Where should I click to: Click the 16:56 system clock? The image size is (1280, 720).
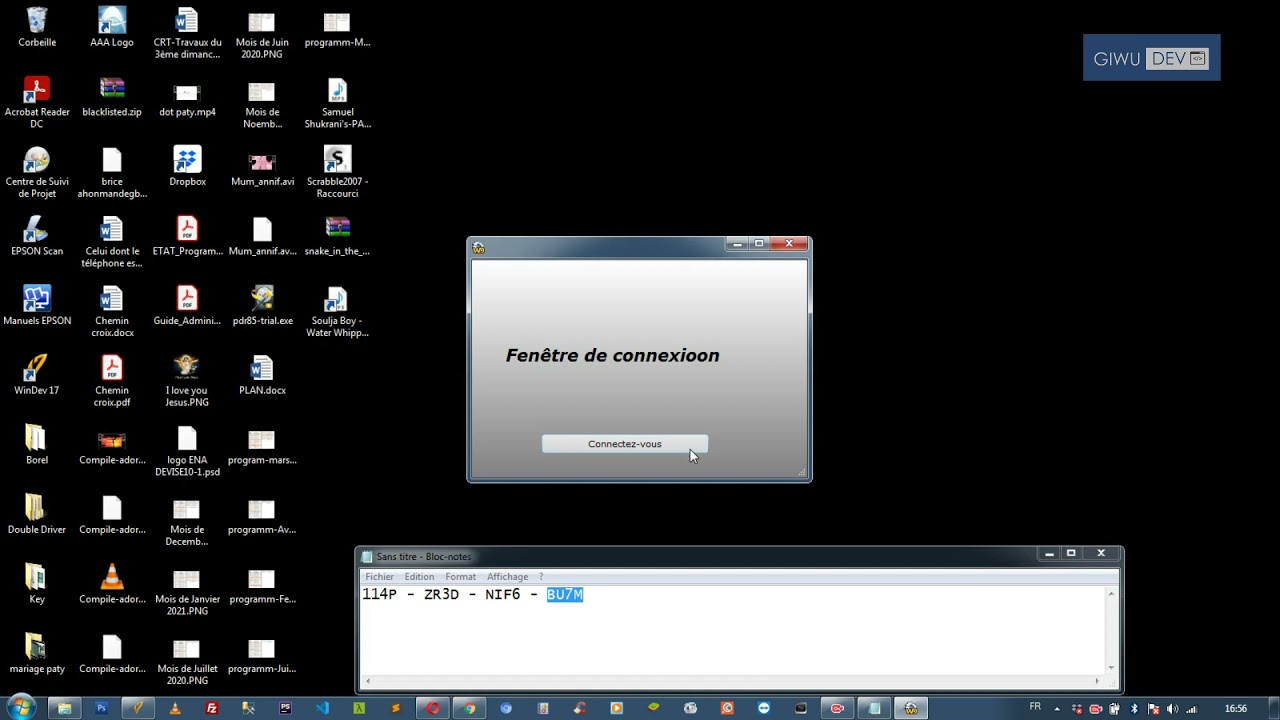[1236, 709]
